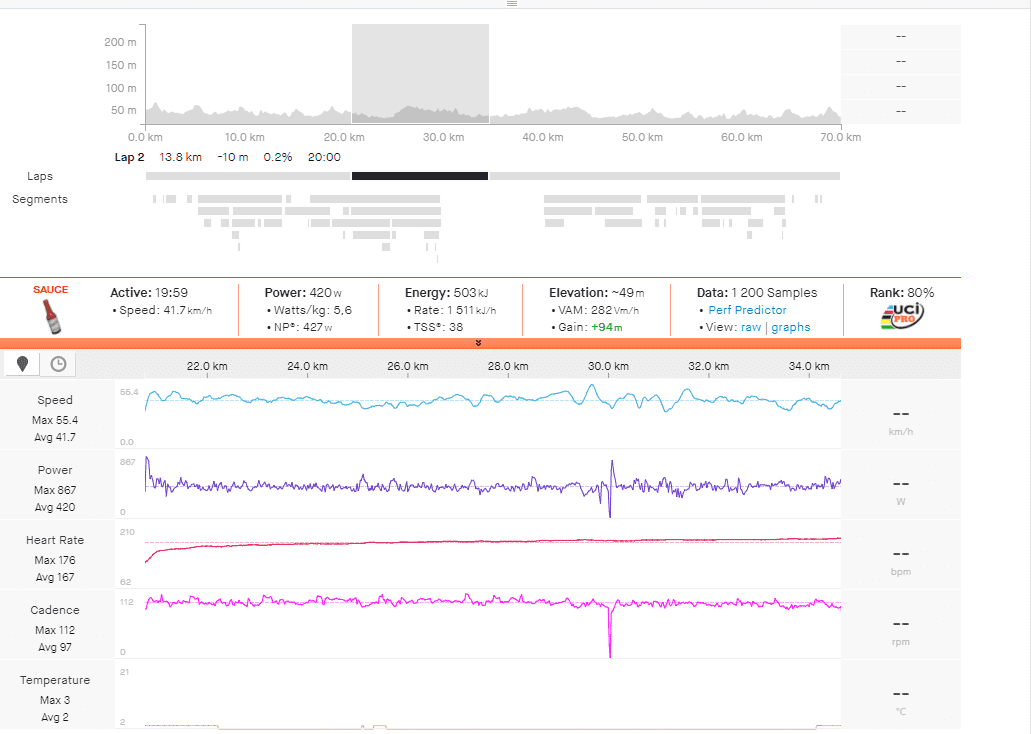Click the Energy: 503kJ stat

(446, 293)
